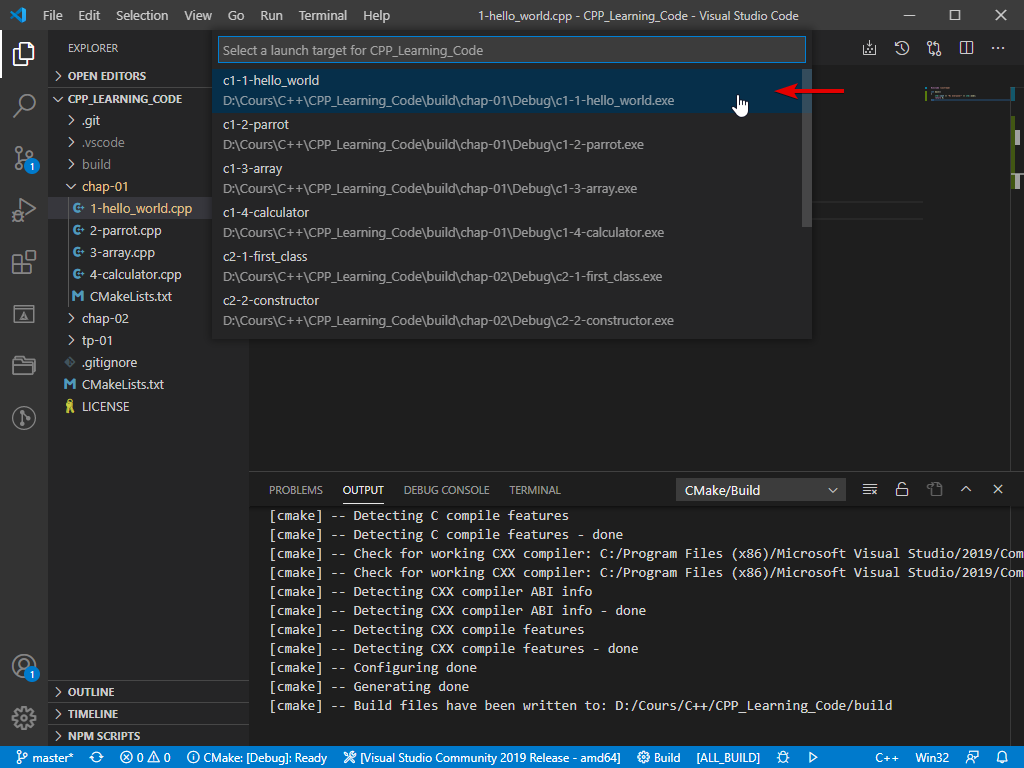Click errors and warnings count in status bar
The image size is (1024, 768).
click(x=145, y=758)
